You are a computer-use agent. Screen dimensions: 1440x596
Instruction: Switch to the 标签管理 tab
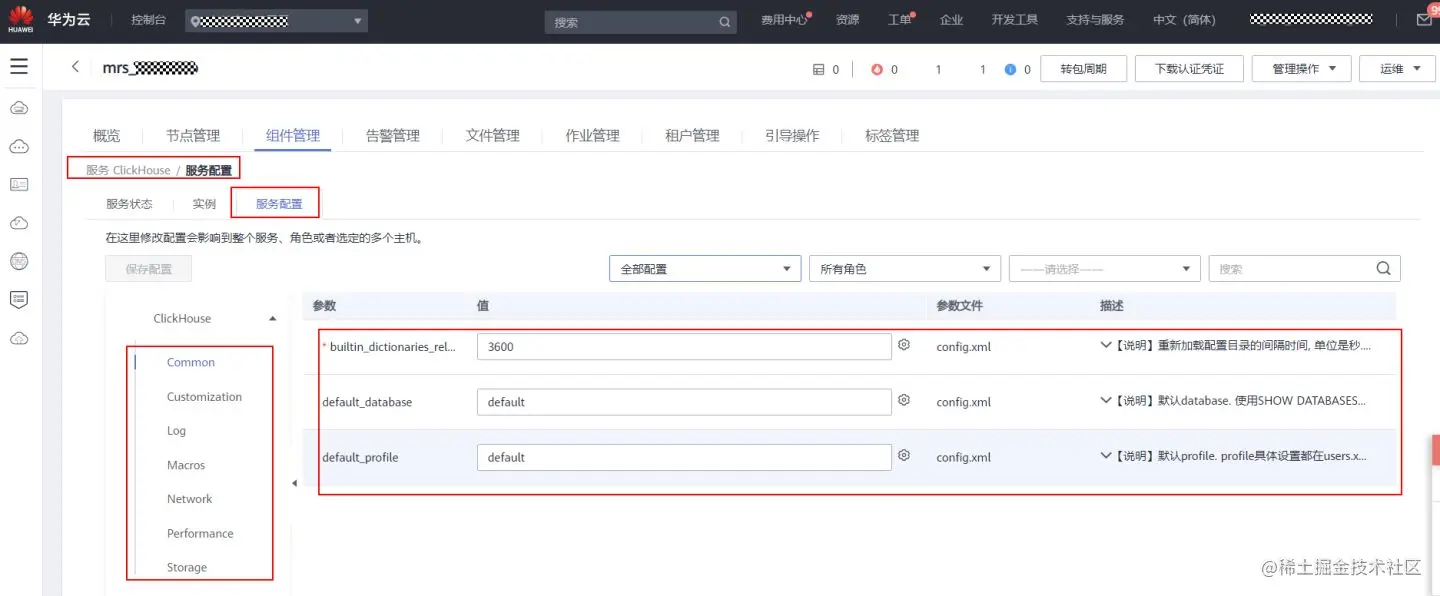pyautogui.click(x=892, y=135)
